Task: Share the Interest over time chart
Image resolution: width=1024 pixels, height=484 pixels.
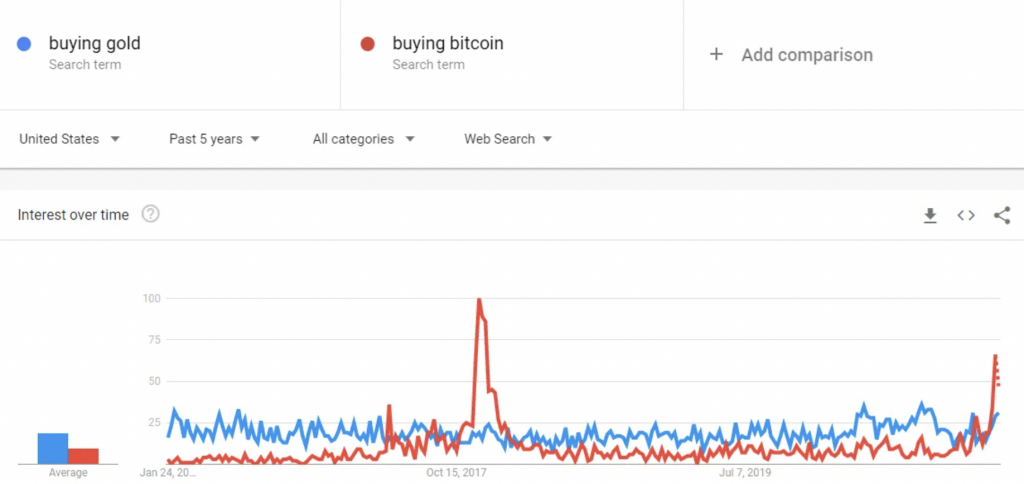Action: 1002,215
